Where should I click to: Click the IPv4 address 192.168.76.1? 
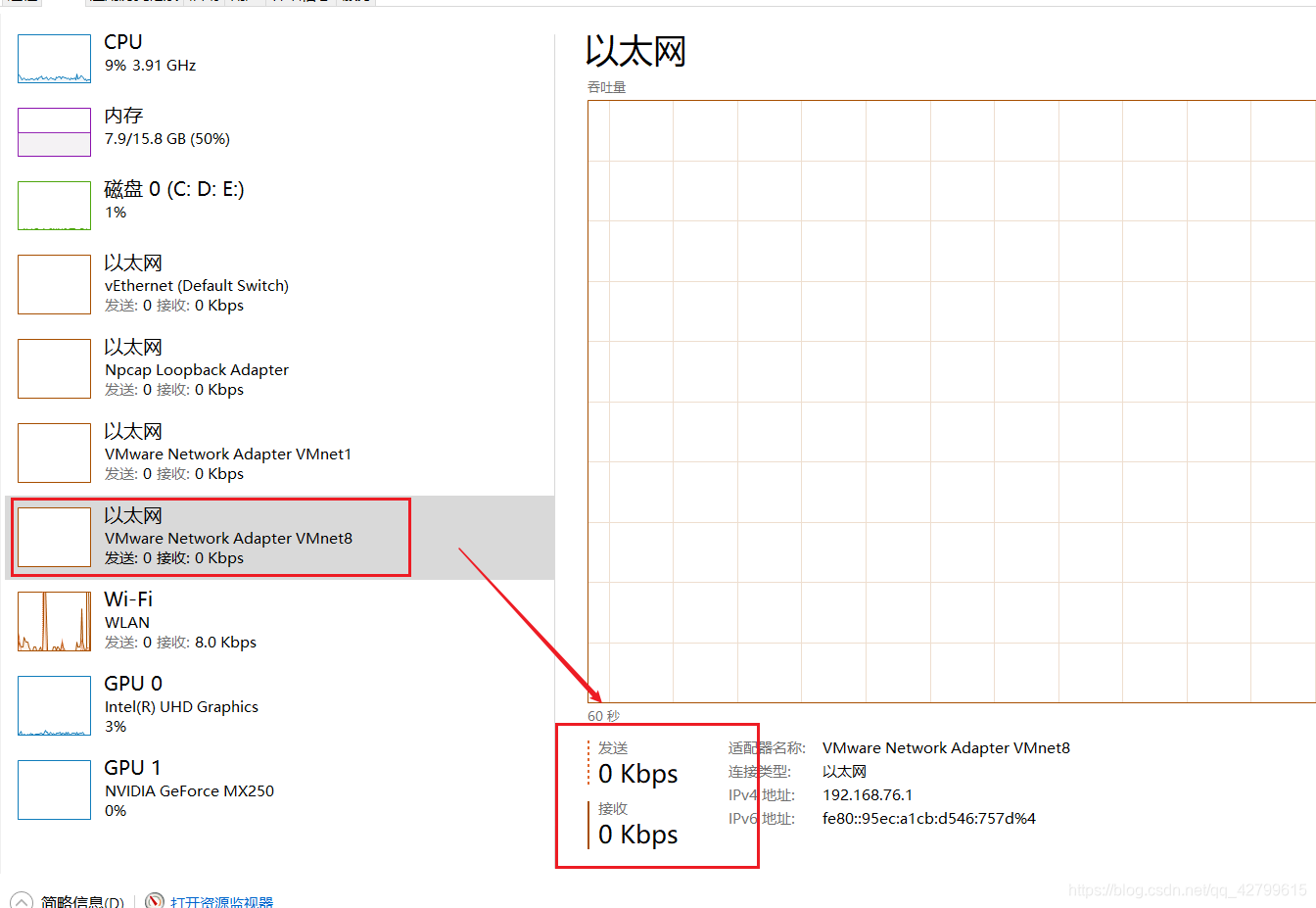868,794
